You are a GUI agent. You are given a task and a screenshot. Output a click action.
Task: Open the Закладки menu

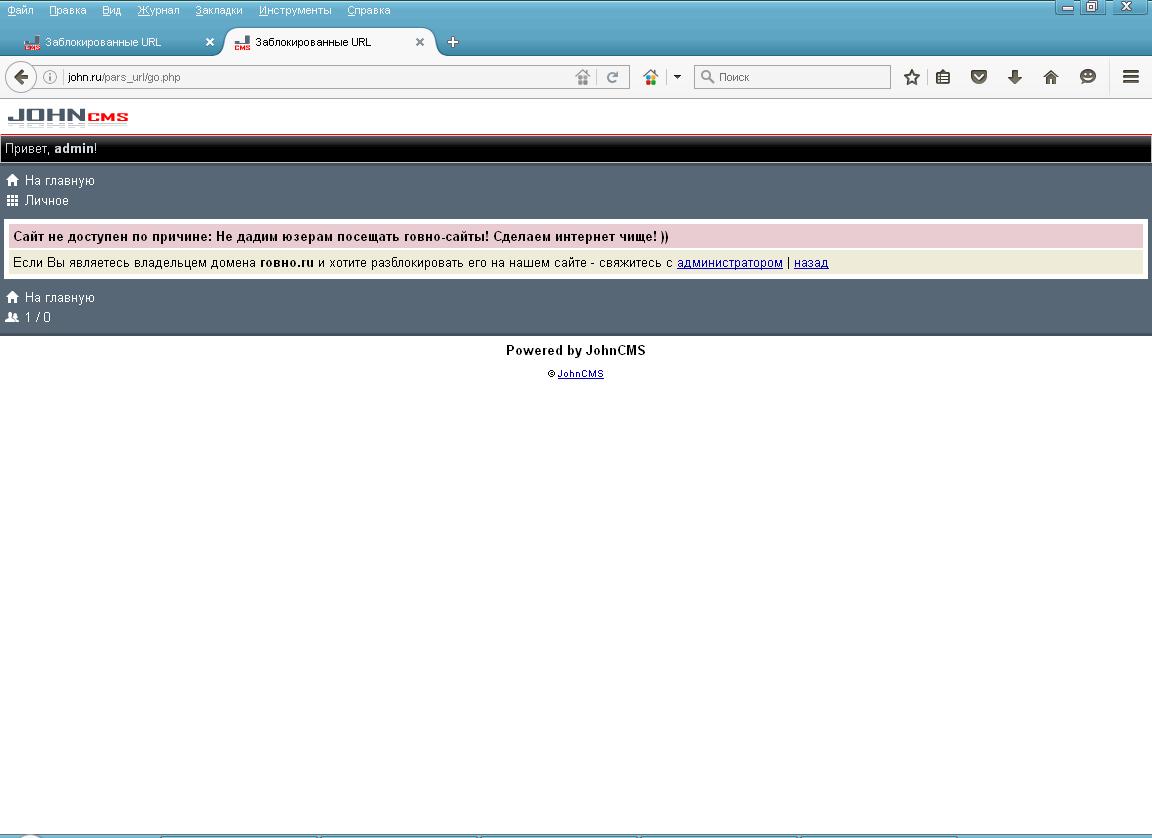click(219, 10)
